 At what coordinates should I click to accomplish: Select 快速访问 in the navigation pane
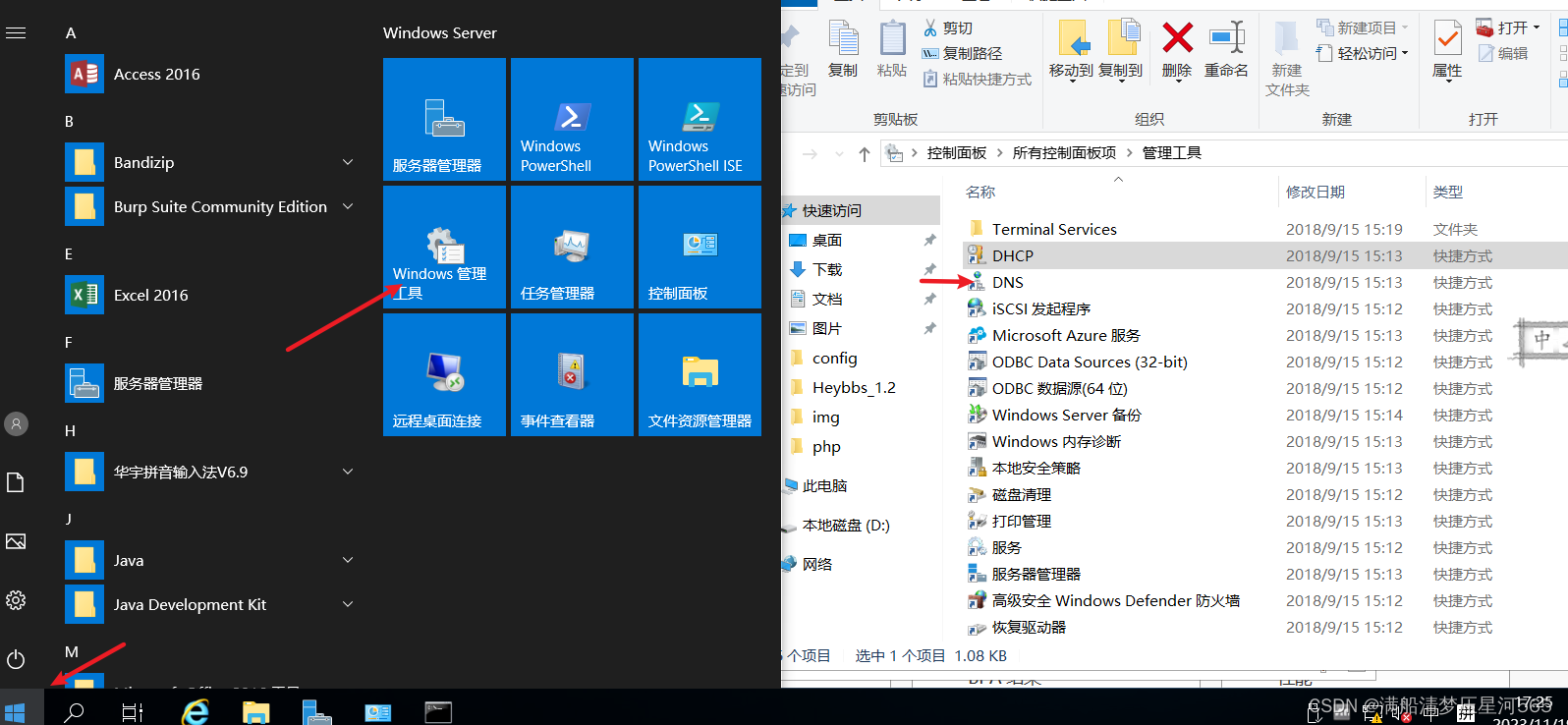coord(861,210)
